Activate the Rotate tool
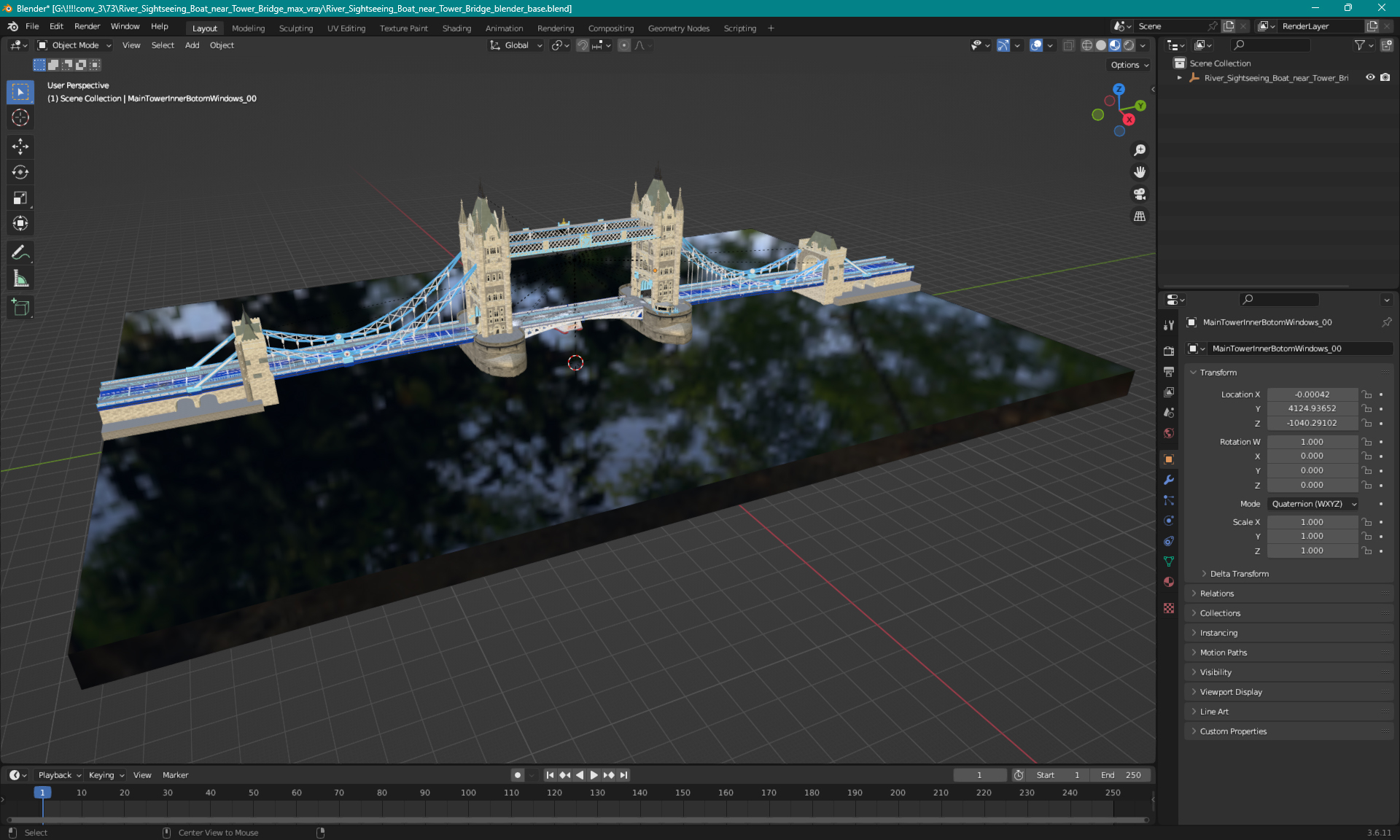This screenshot has width=1400, height=840. click(20, 172)
